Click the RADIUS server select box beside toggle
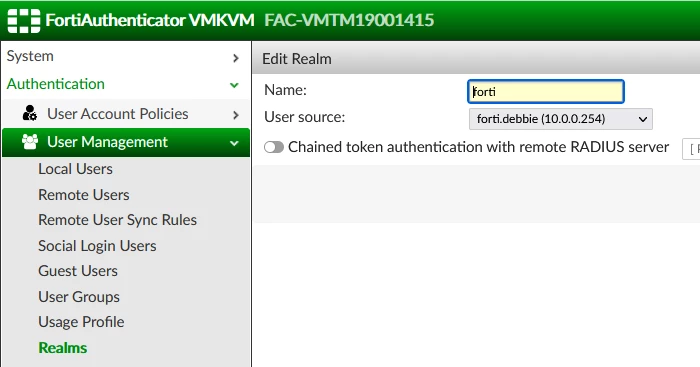 (691, 149)
